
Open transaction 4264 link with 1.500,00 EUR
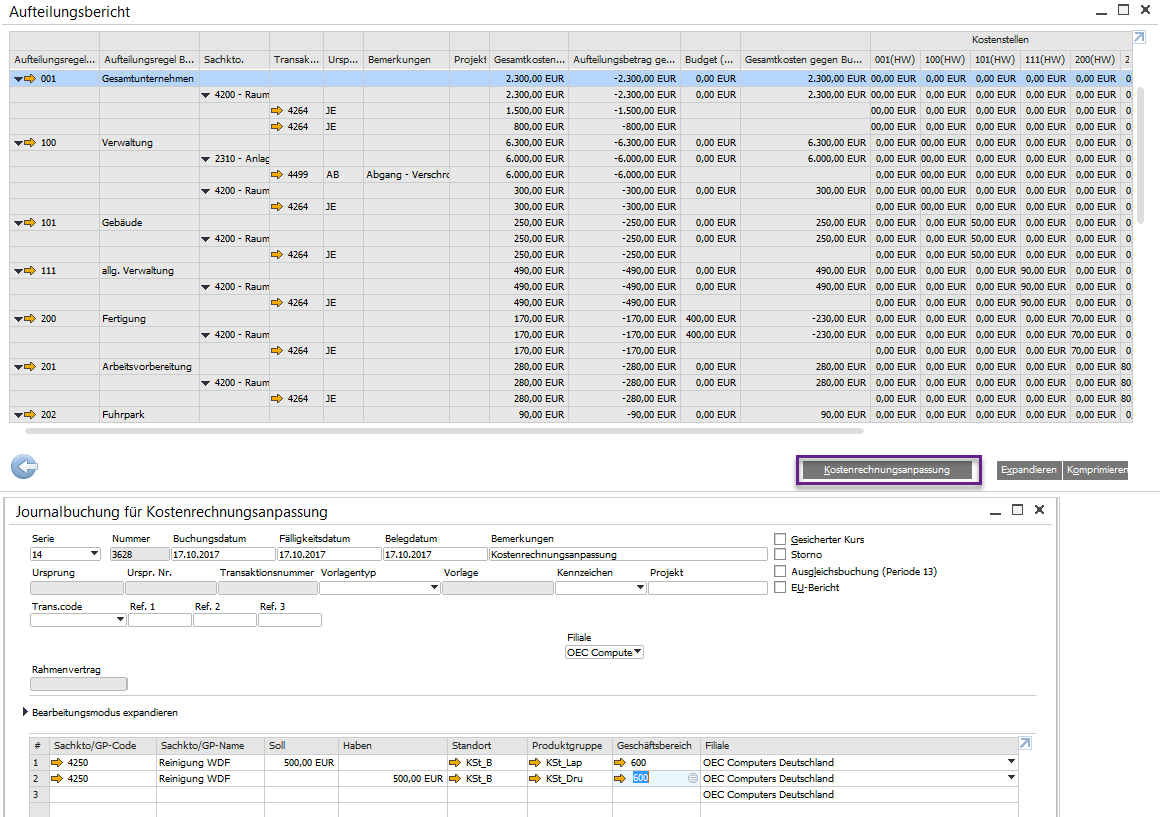pos(277,110)
